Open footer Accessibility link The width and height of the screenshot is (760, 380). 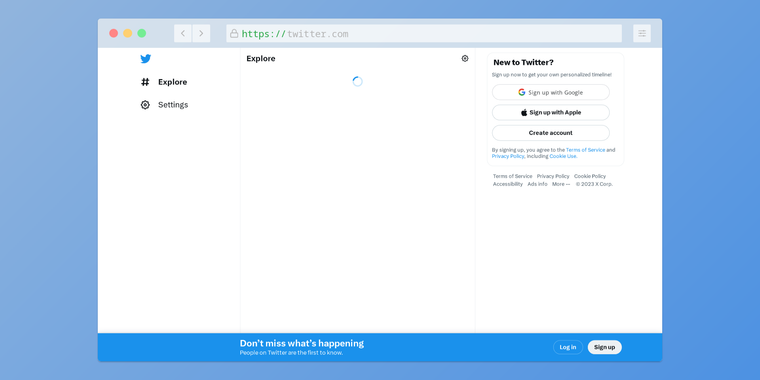pos(508,184)
